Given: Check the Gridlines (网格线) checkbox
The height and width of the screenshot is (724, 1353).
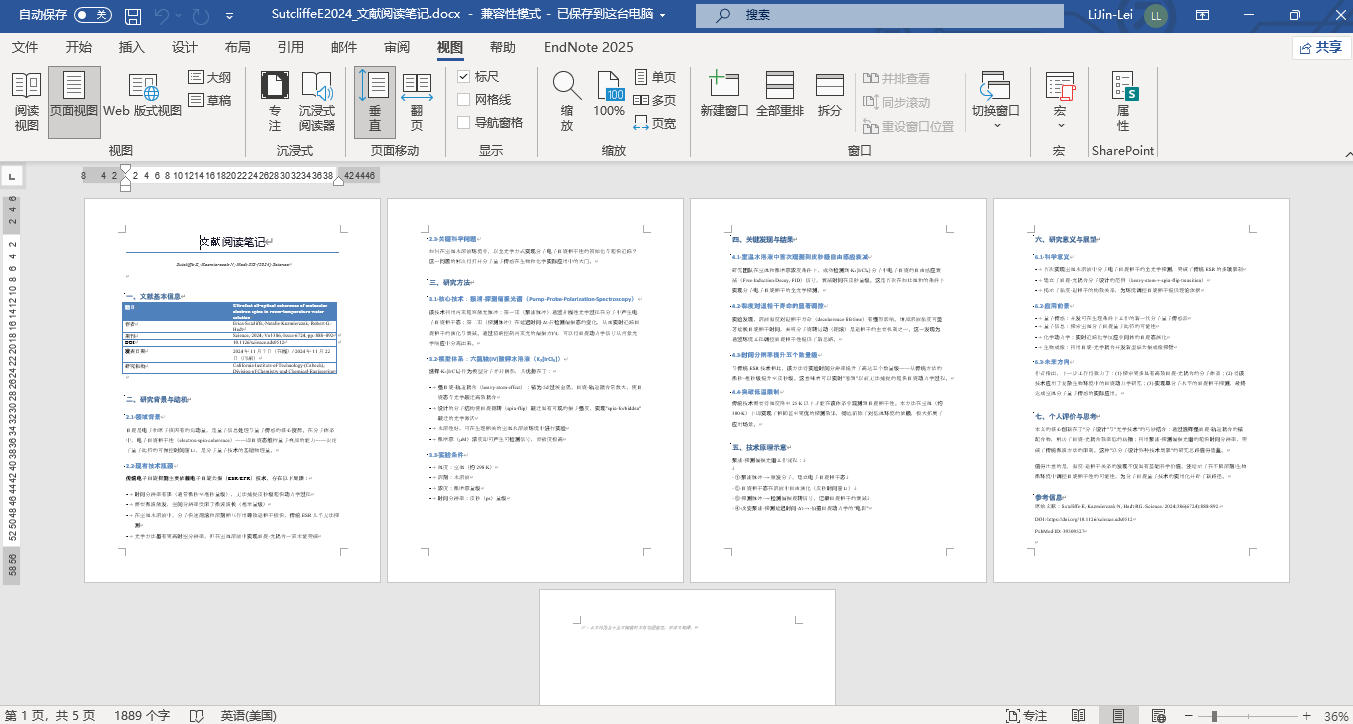Looking at the screenshot, I should pyautogui.click(x=463, y=100).
